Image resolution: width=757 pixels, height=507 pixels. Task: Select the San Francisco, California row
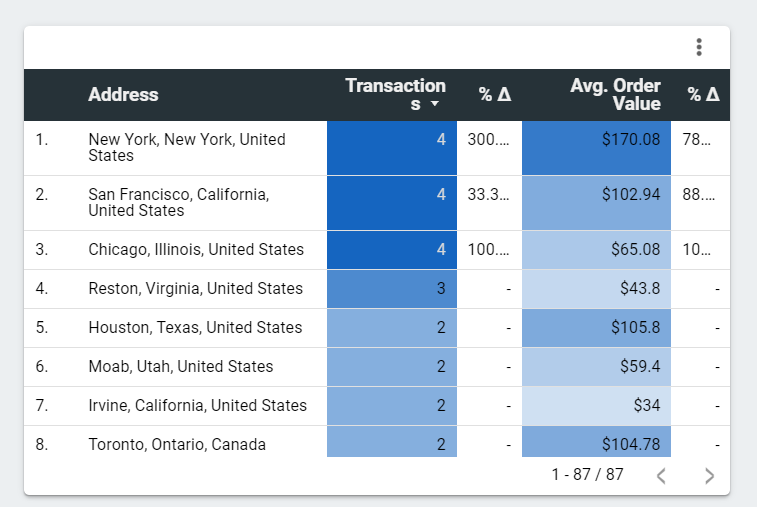tap(178, 203)
